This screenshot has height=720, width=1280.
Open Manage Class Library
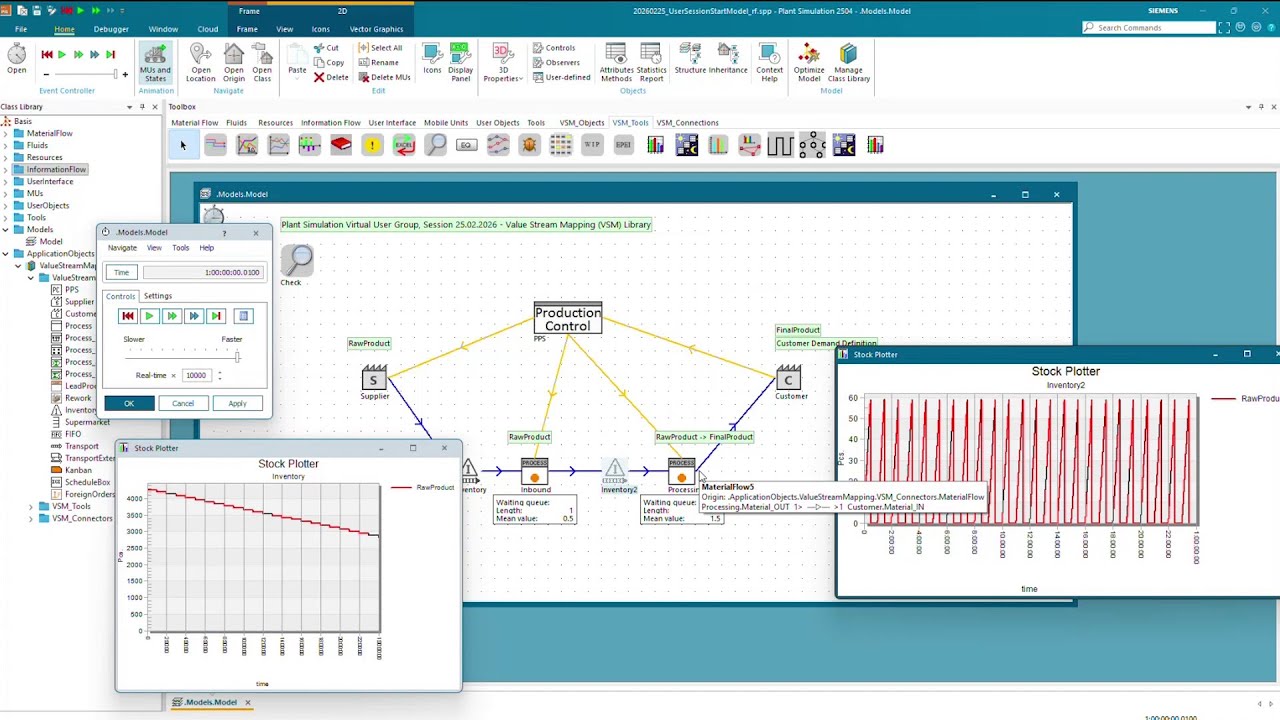pyautogui.click(x=848, y=62)
